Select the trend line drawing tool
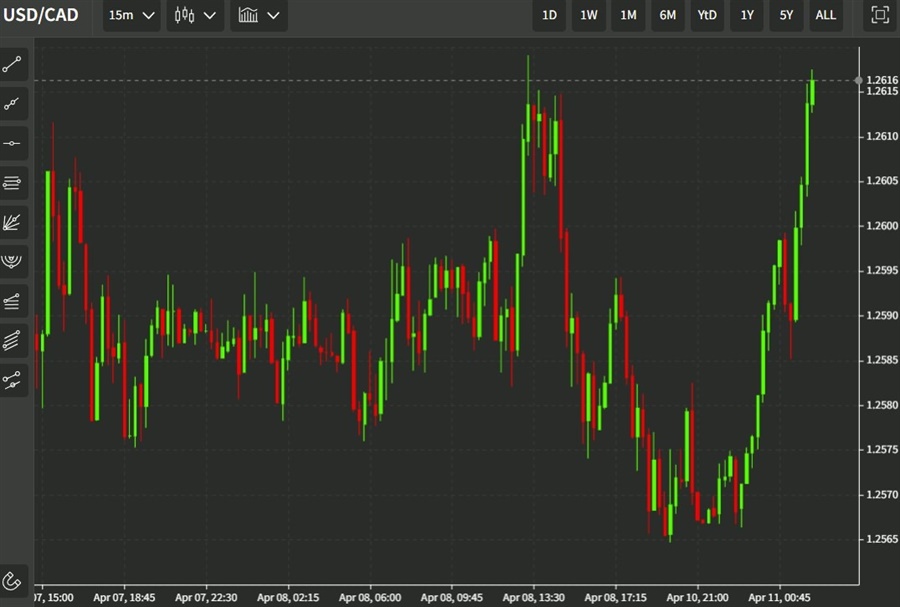 pos(13,64)
